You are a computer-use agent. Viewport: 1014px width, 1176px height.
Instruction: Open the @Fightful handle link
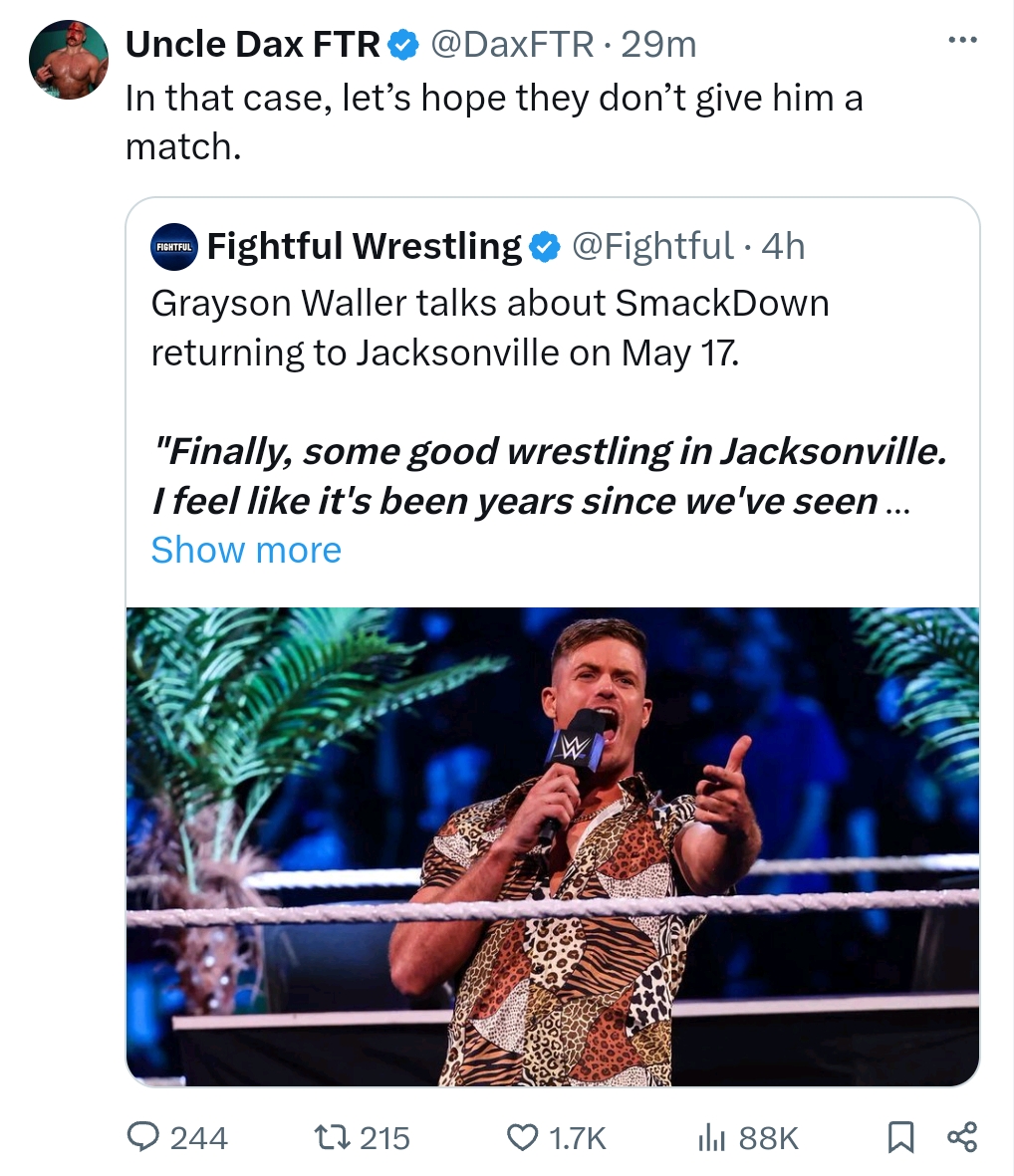click(x=651, y=246)
